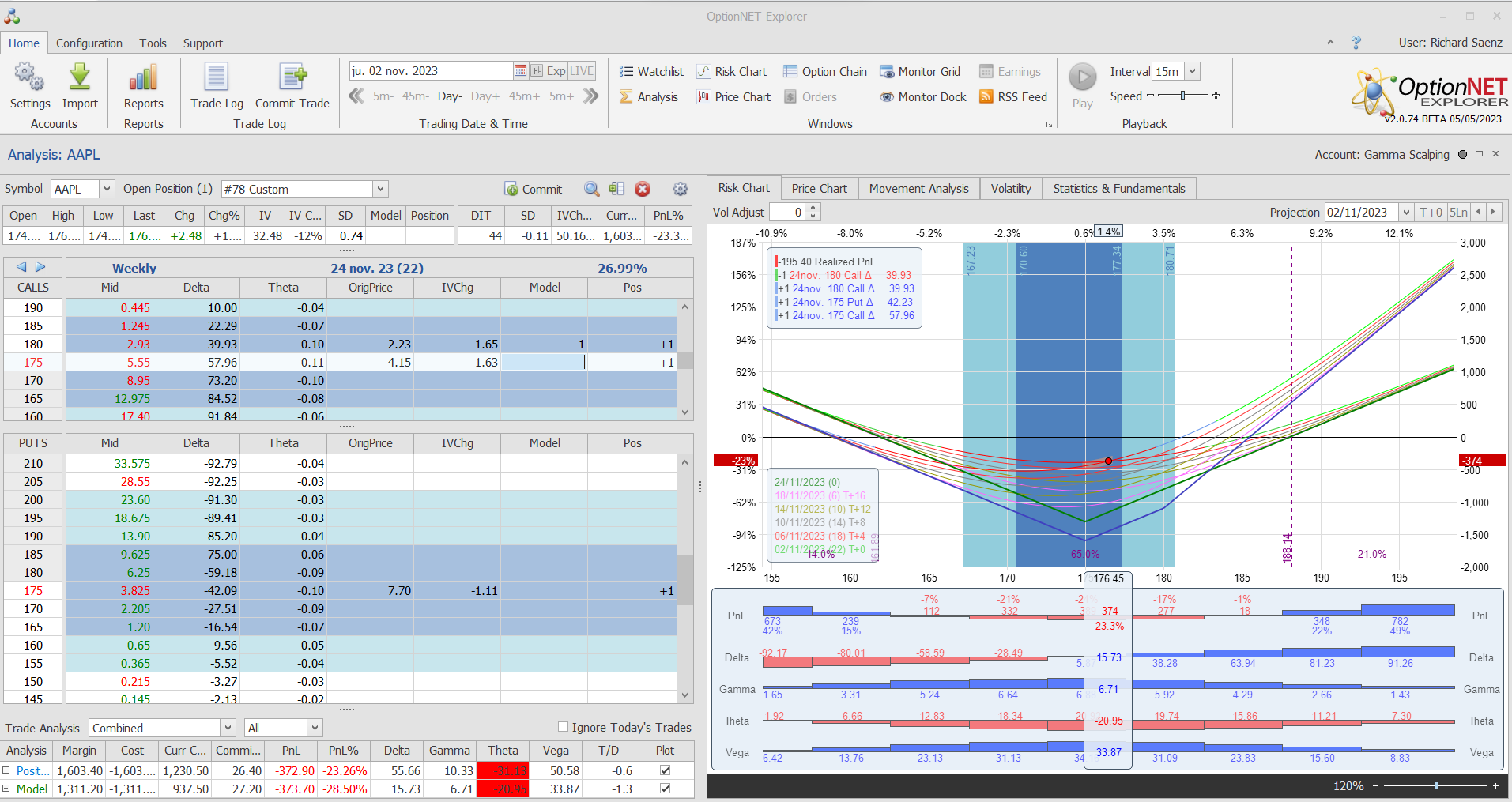Open the All filter dropdown
This screenshot has width=1512, height=802.
point(315,728)
